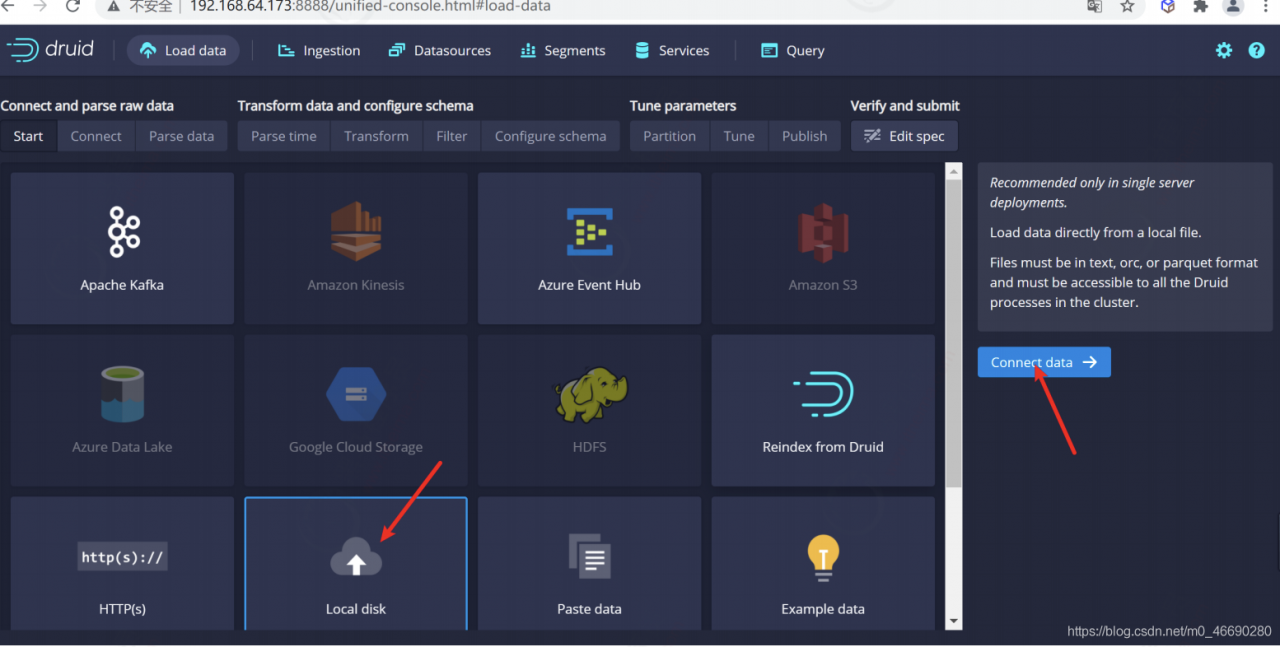Open the Services view

[x=672, y=50]
